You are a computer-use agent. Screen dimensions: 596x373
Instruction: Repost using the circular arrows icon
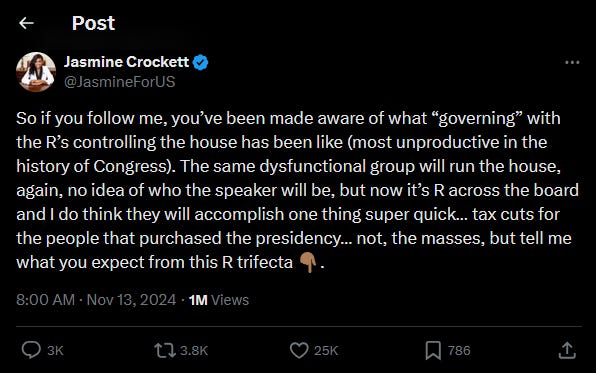pos(165,350)
